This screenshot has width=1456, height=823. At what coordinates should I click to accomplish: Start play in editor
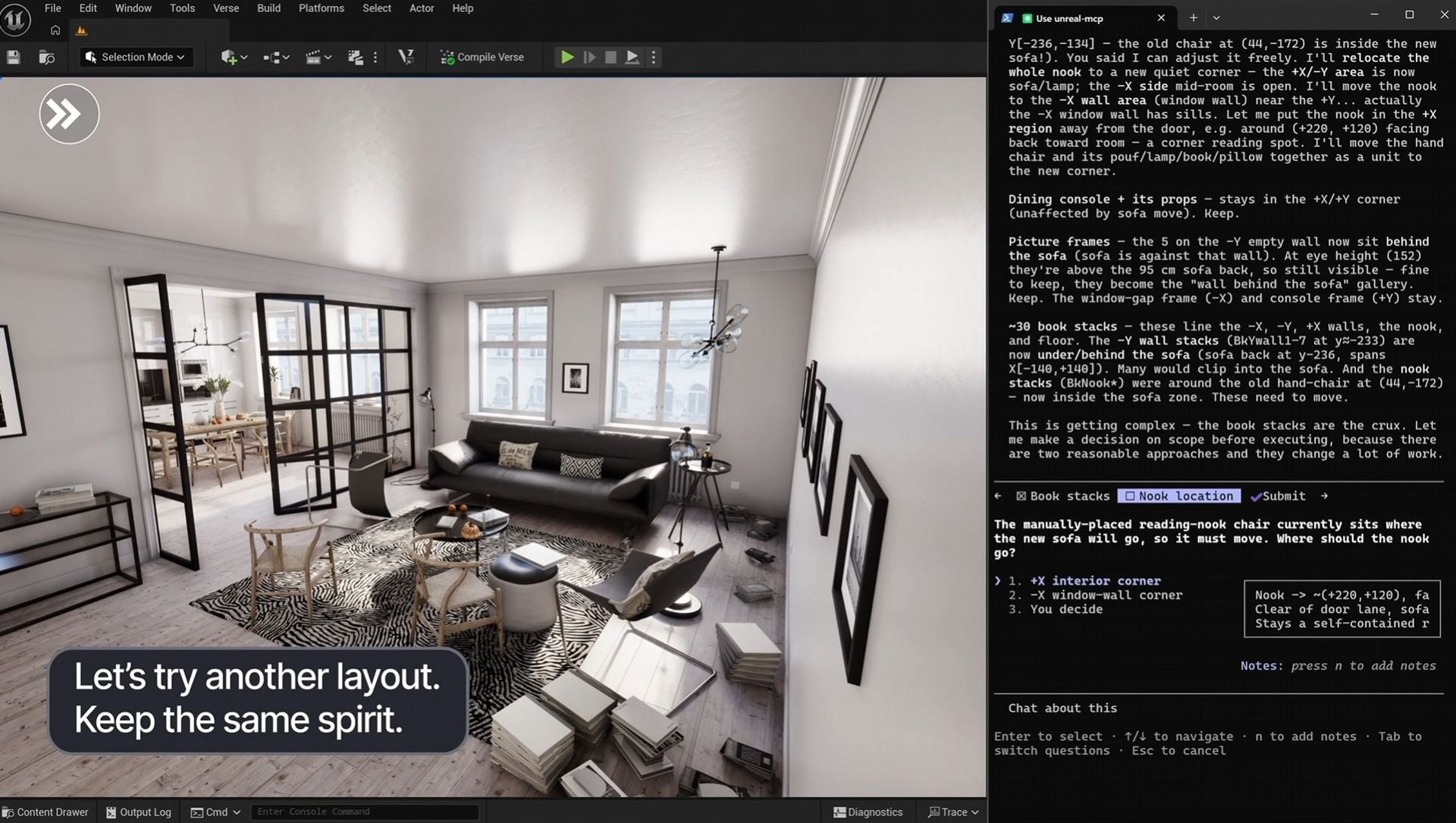tap(566, 57)
